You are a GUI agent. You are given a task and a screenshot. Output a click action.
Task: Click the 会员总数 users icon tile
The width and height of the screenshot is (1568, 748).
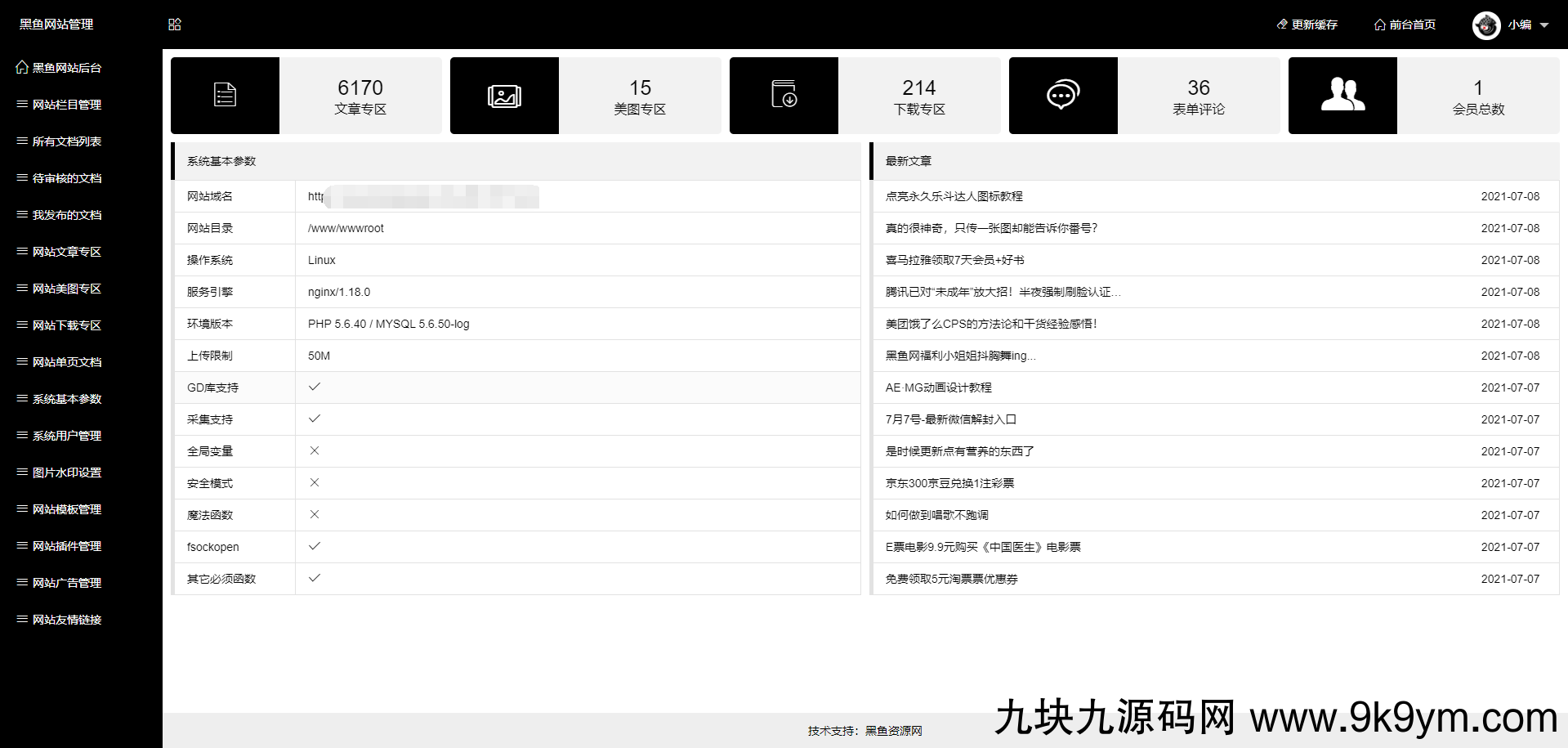point(1342,96)
